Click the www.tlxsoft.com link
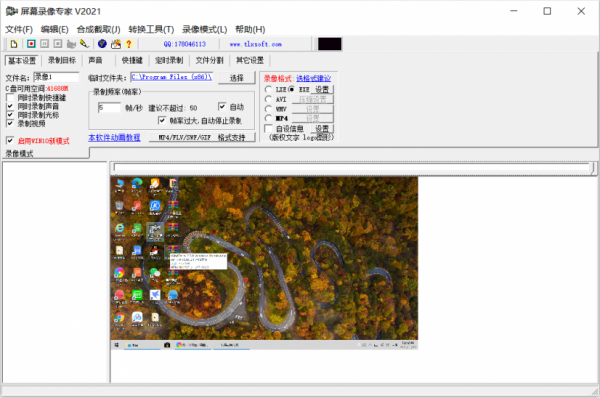Screen dimensions: 600x398 click(256, 44)
